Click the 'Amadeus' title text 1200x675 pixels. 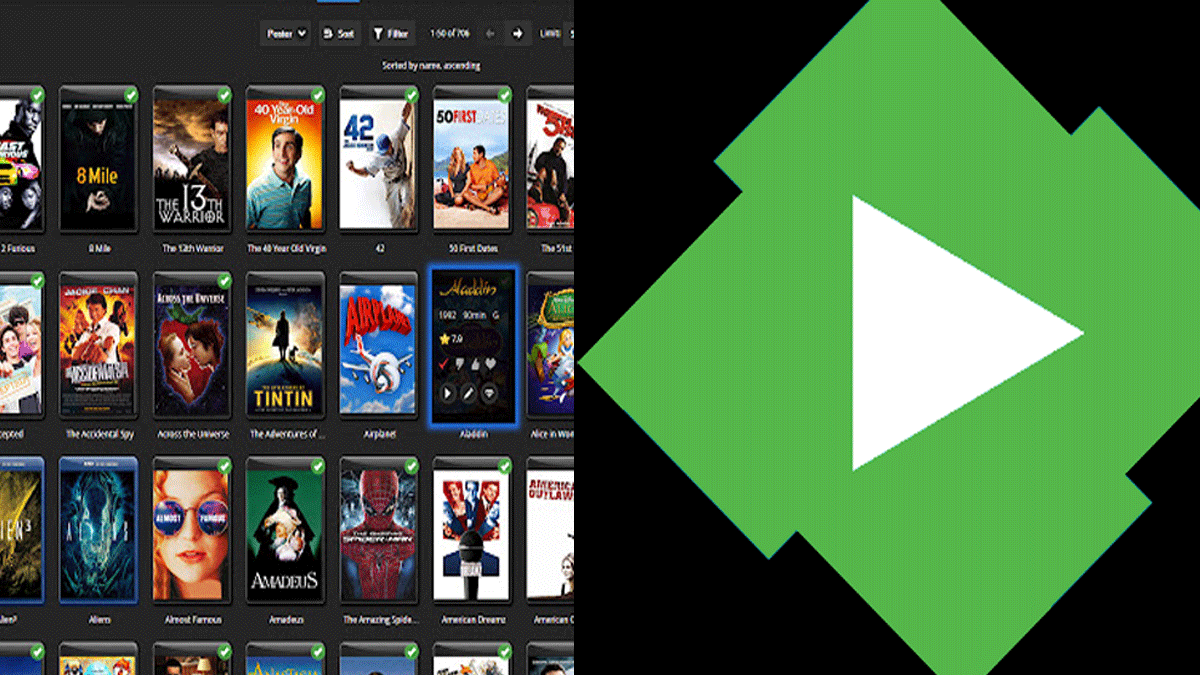coord(285,620)
